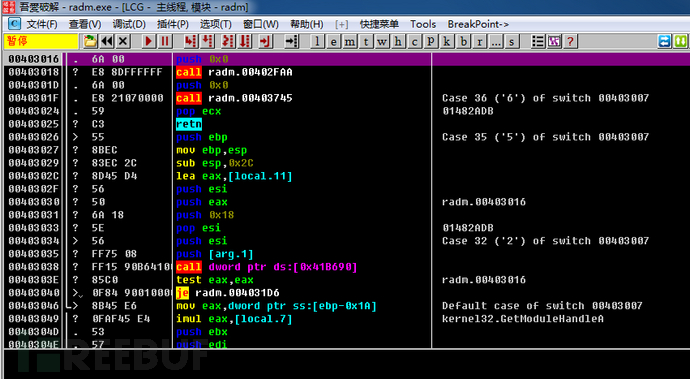The image size is (690, 379).
Task: Open Executable modules with 'e' button
Action: tap(333, 41)
